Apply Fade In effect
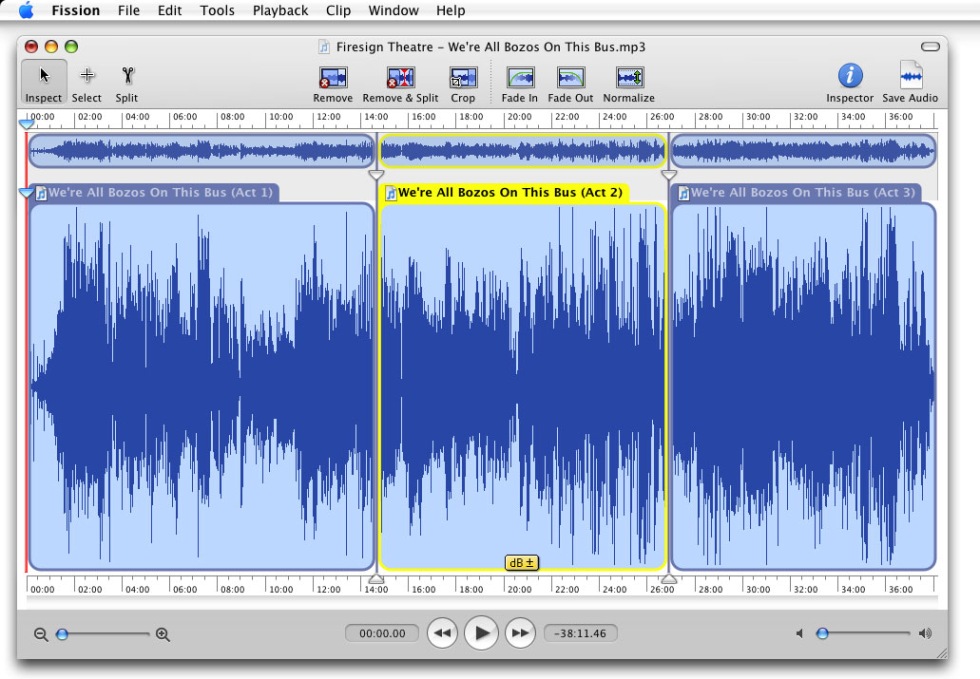Viewport: 980px width, 679px height. pos(519,78)
